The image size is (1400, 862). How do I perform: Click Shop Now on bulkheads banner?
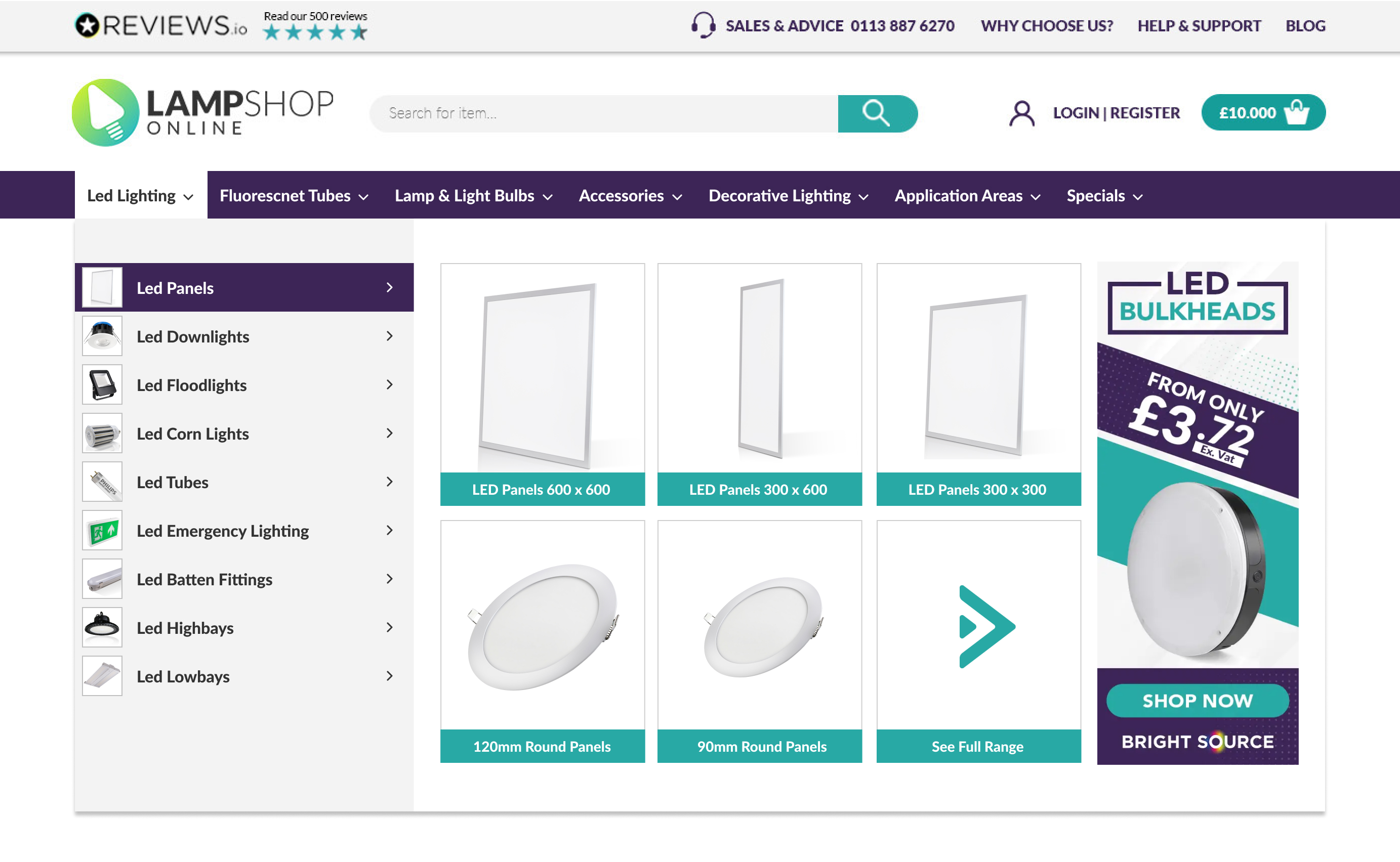[1197, 700]
